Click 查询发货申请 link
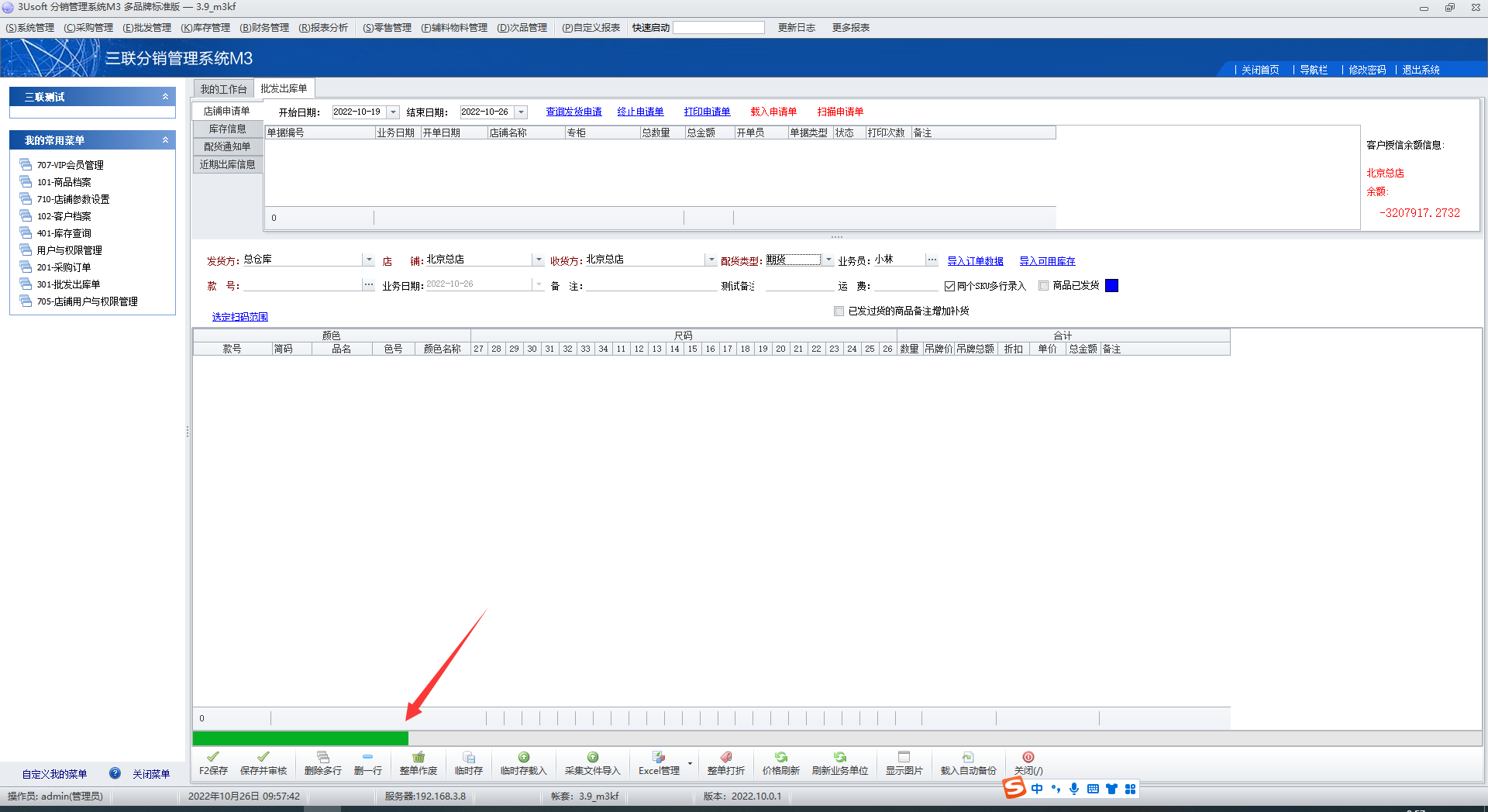 (x=573, y=112)
